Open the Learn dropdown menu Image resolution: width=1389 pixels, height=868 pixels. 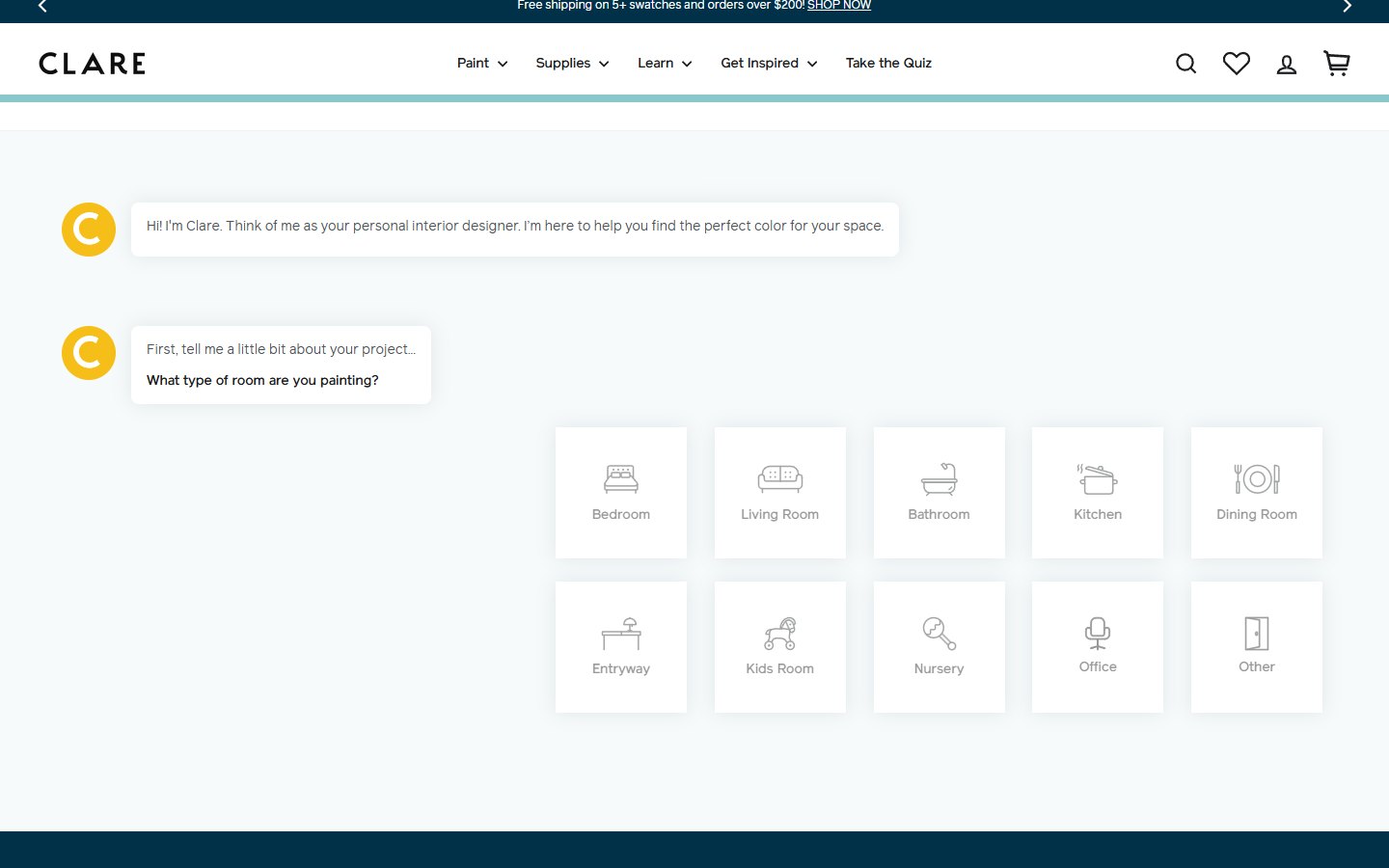coord(665,64)
